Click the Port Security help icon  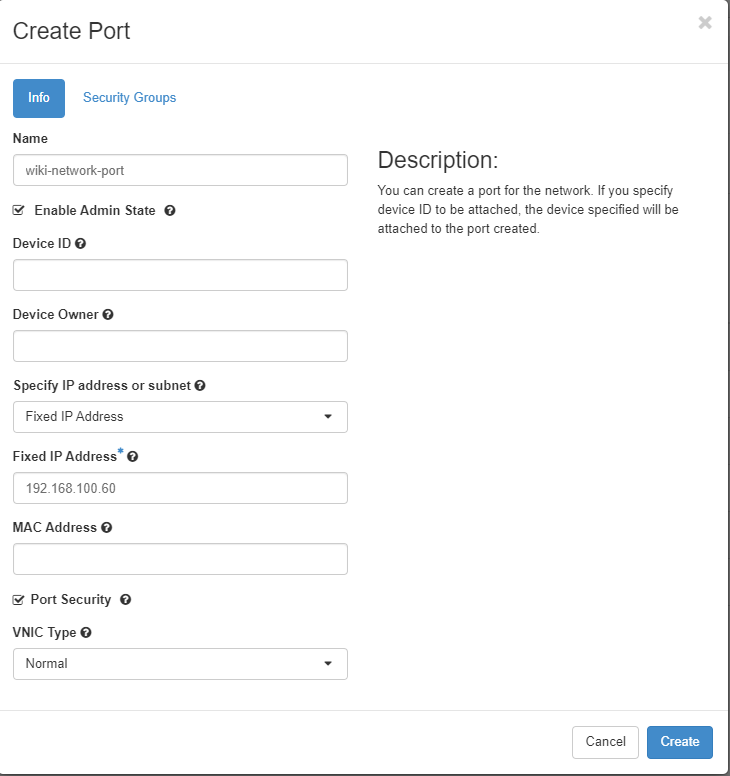pos(125,600)
